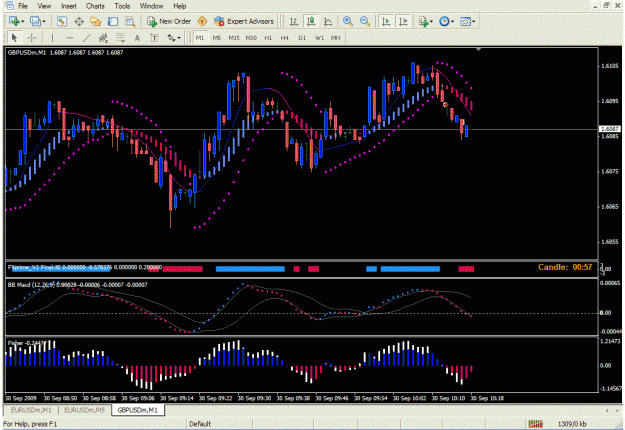Open the Navigator folder icon
The height and width of the screenshot is (430, 625).
click(x=96, y=22)
